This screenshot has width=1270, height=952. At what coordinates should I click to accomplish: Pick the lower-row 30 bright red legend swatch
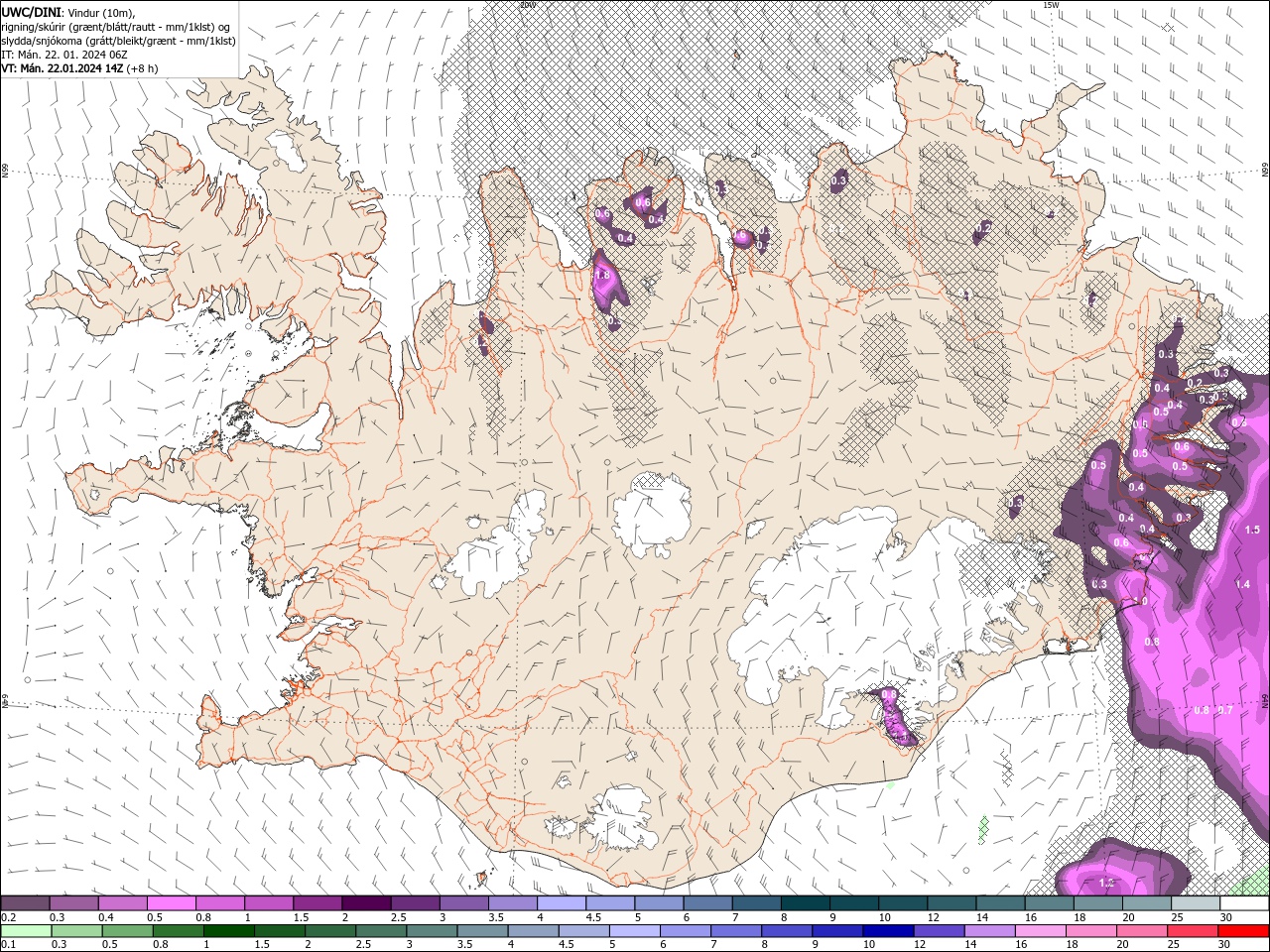click(x=1243, y=931)
